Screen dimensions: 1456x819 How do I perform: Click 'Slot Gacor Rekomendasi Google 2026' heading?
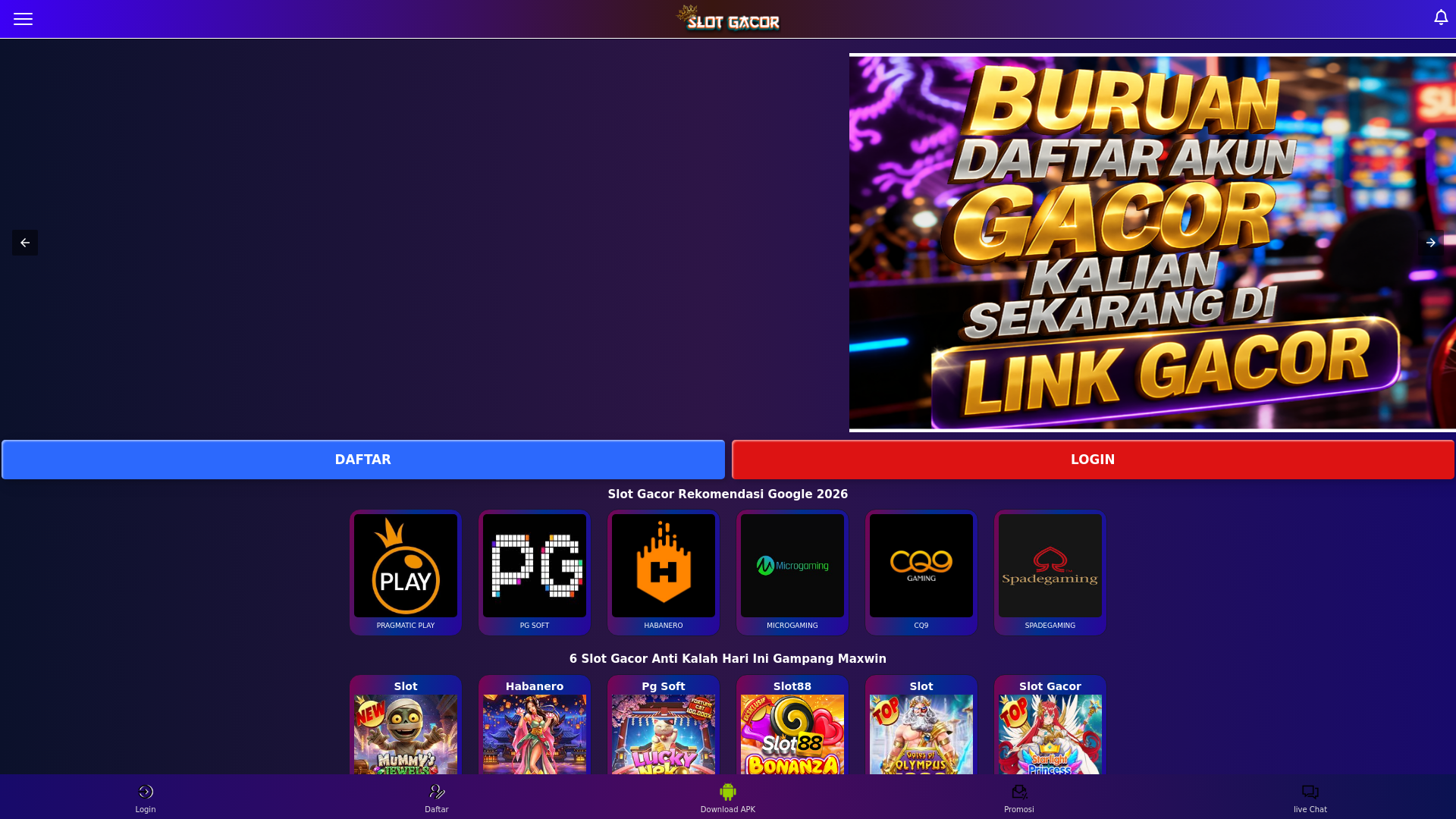tap(728, 494)
